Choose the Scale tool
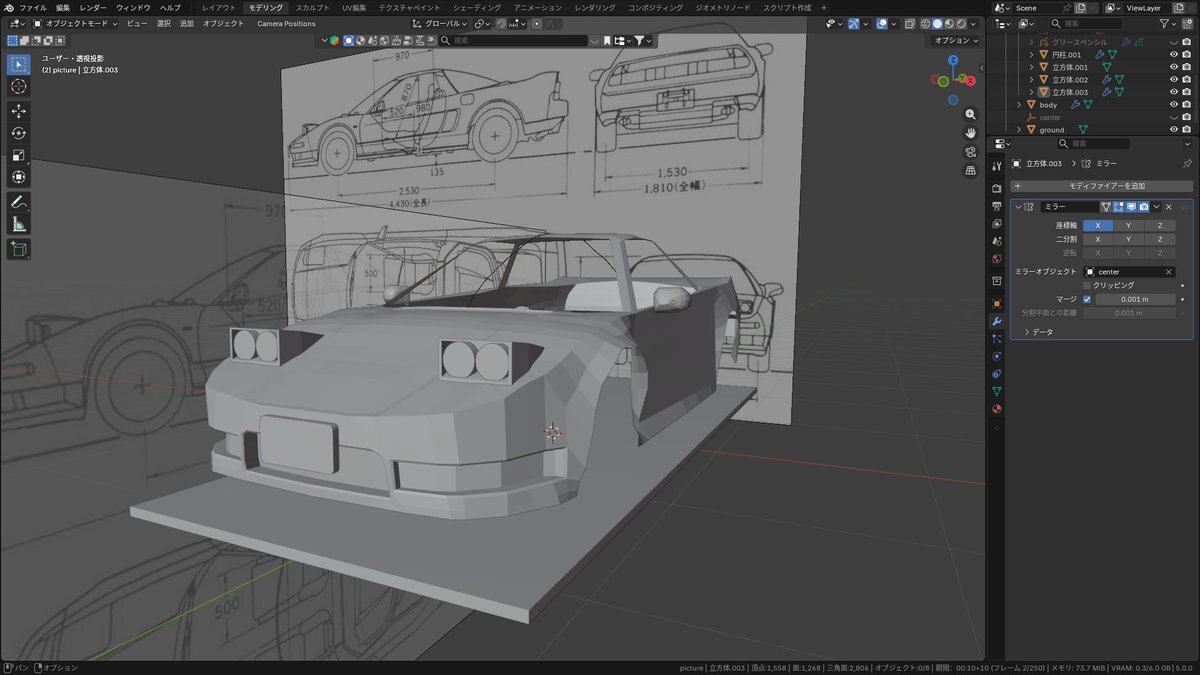Image resolution: width=1200 pixels, height=675 pixels. (x=19, y=155)
